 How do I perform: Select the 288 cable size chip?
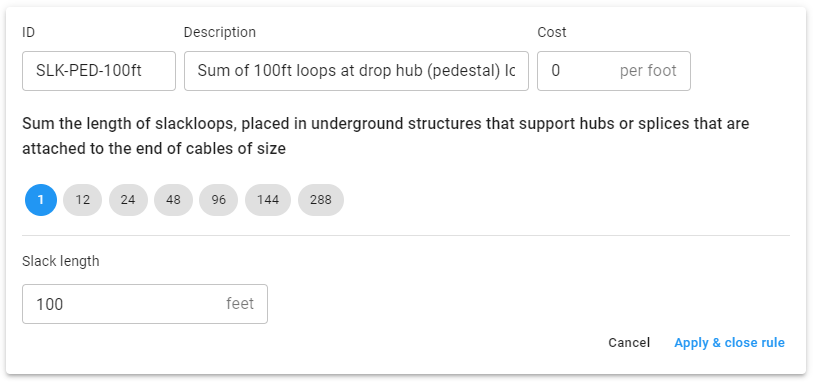321,200
